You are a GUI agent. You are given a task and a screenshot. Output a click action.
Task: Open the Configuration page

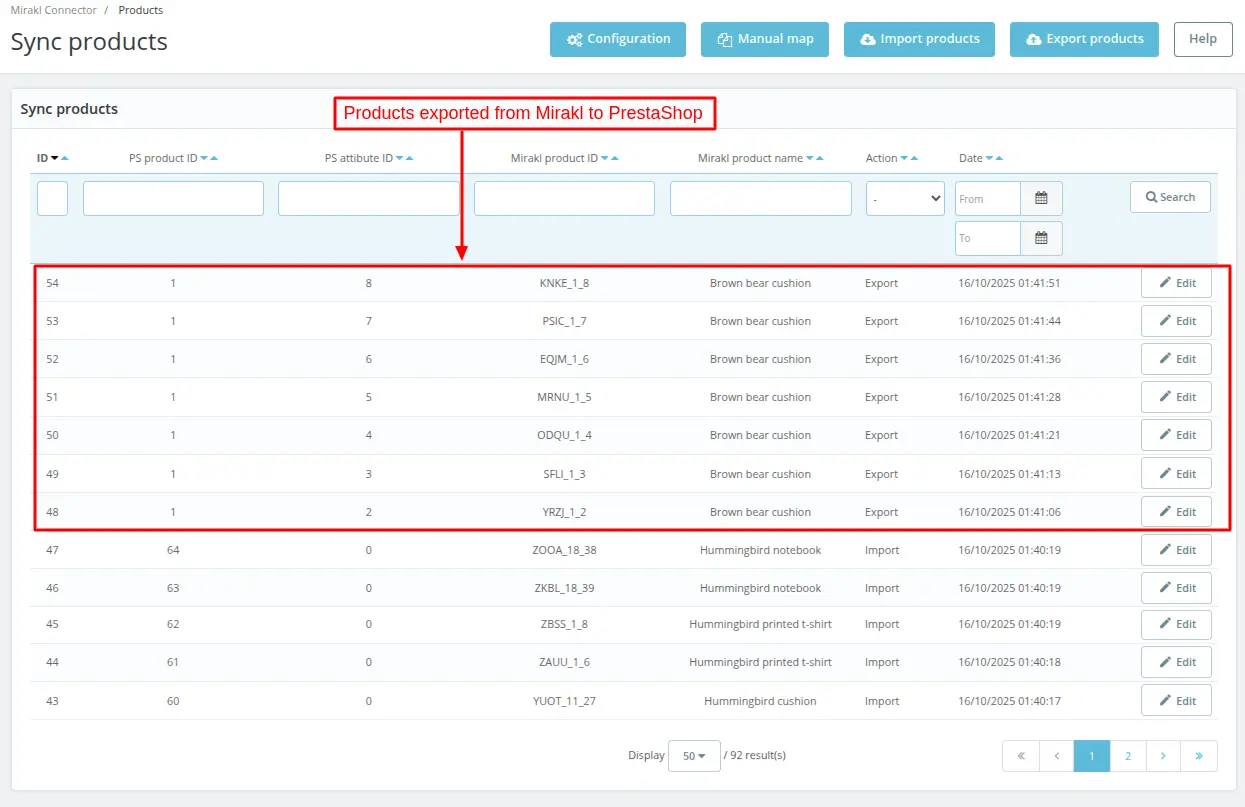(x=618, y=39)
